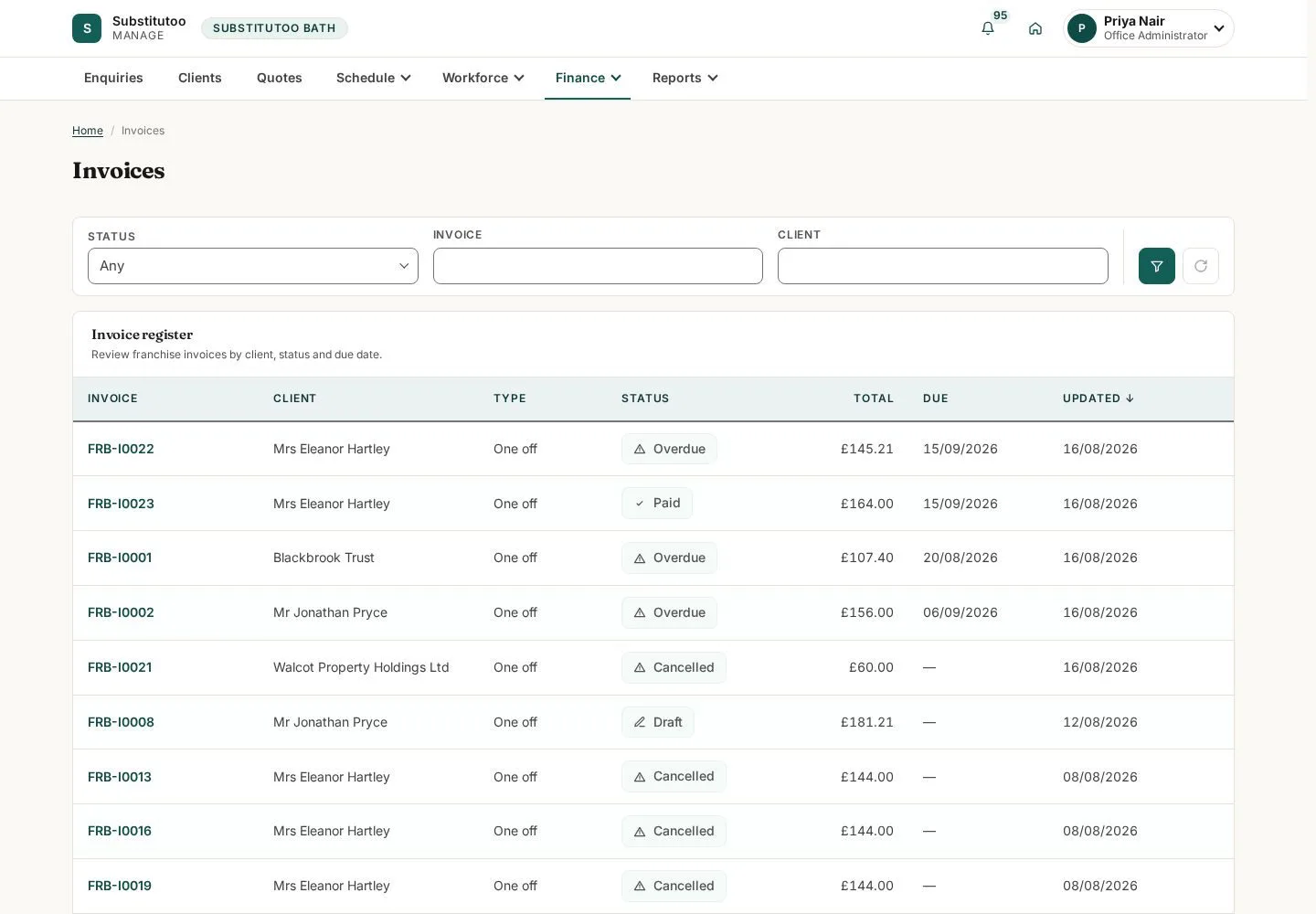Screen dimensions: 1316x914
Task: Focus the Client filter field
Action: (x=943, y=266)
